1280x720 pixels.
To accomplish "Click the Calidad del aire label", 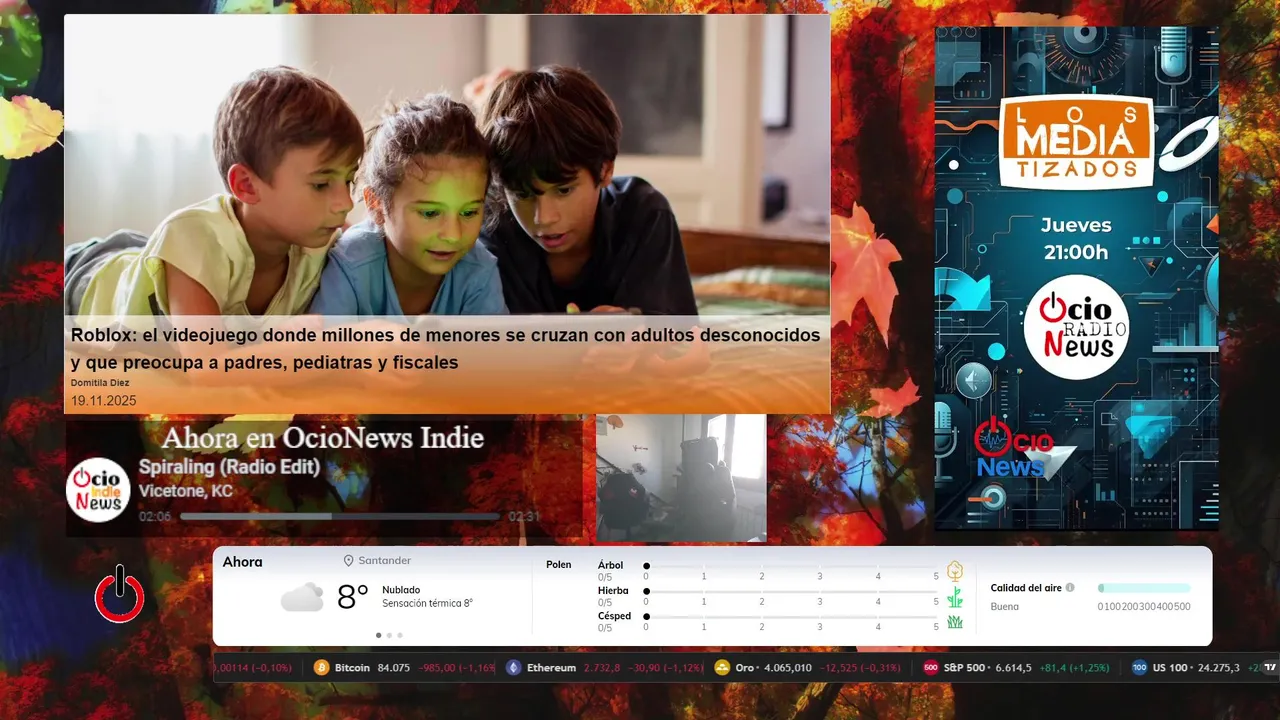I will [x=1026, y=588].
